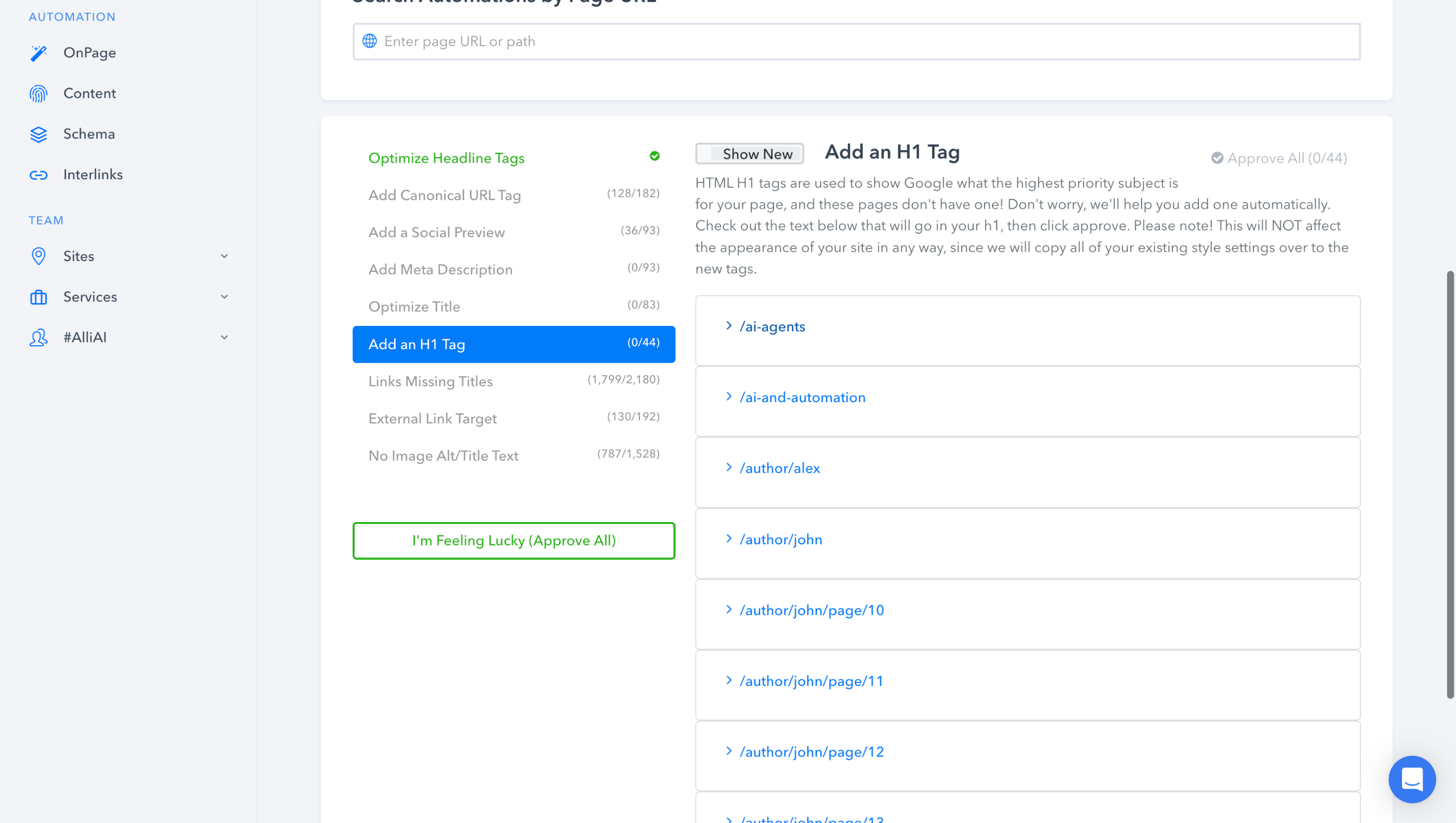Viewport: 1456px width, 823px height.
Task: Click Approve All (0/44) checkmark
Action: pyautogui.click(x=1217, y=158)
